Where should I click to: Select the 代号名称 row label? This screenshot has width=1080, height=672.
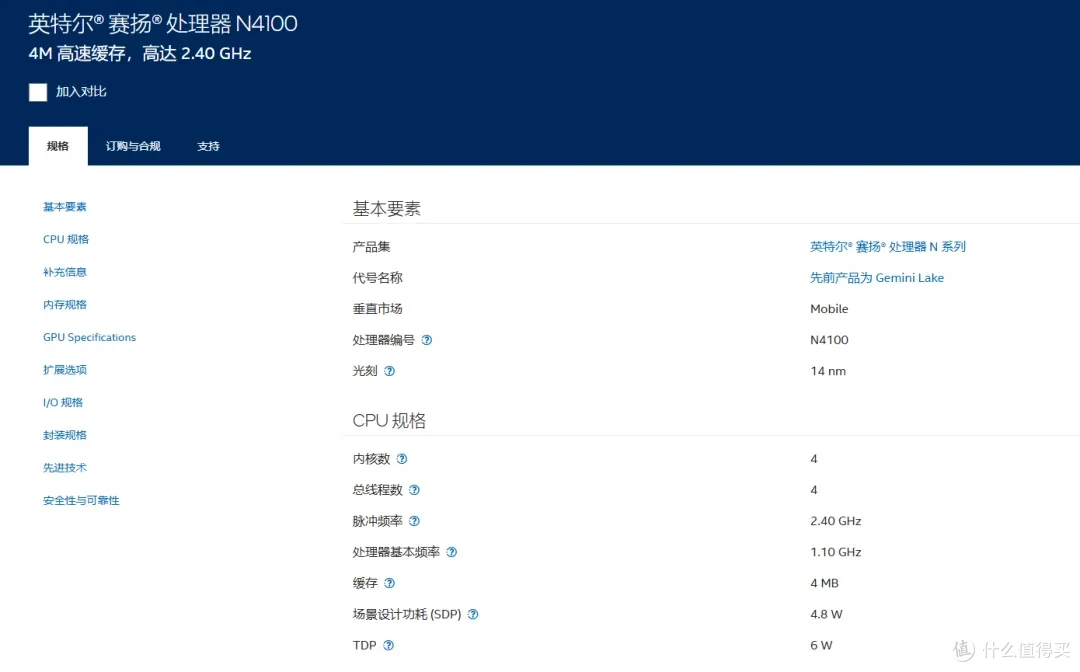(x=377, y=277)
